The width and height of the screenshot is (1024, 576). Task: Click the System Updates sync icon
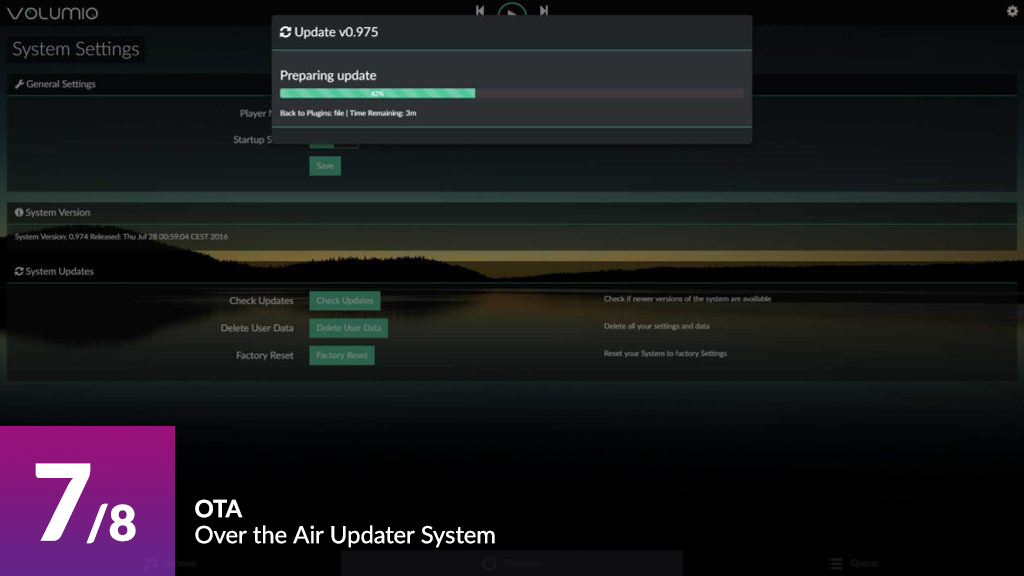point(19,272)
